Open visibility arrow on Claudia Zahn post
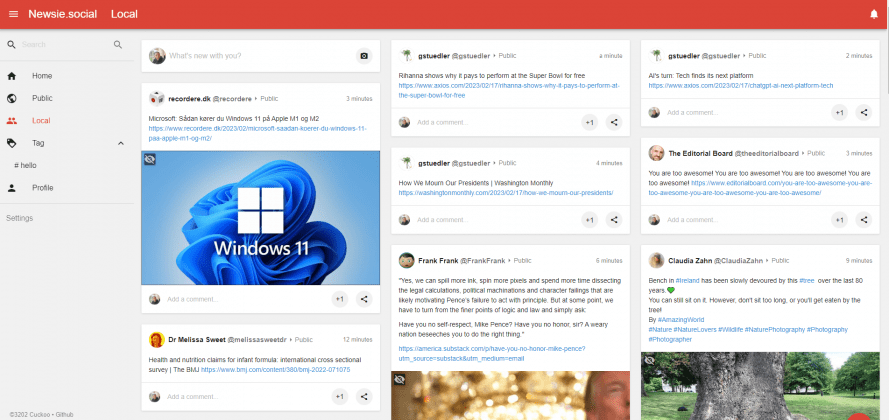The width and height of the screenshot is (889, 420). 768,261
